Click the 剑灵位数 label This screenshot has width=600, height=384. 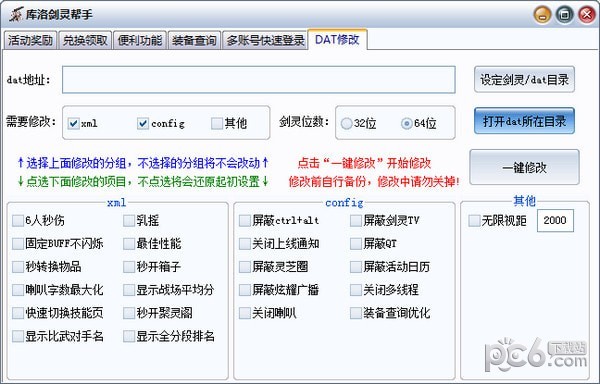pyautogui.click(x=304, y=122)
